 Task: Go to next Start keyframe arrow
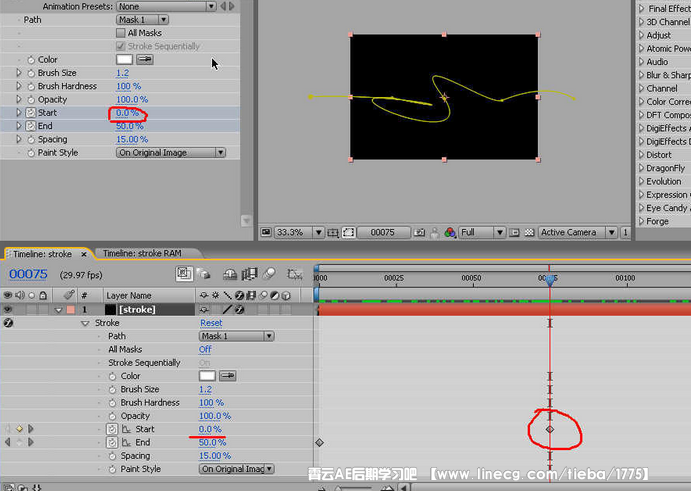click(31, 429)
